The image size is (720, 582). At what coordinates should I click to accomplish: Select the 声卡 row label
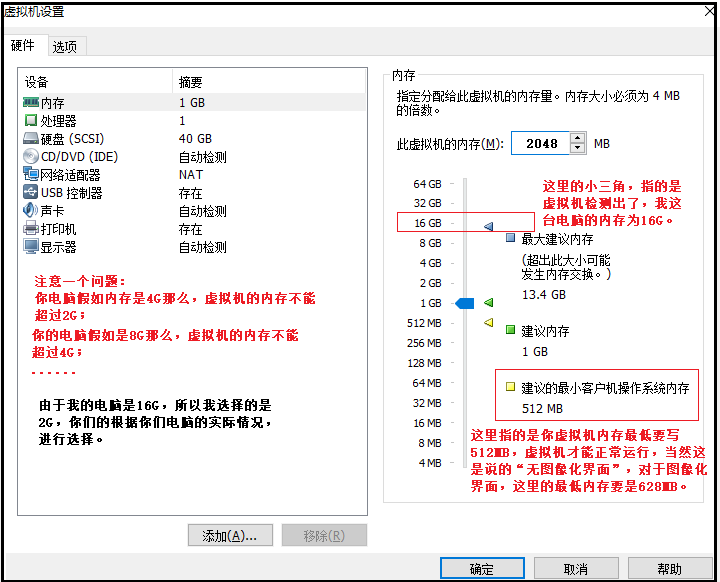(x=52, y=211)
